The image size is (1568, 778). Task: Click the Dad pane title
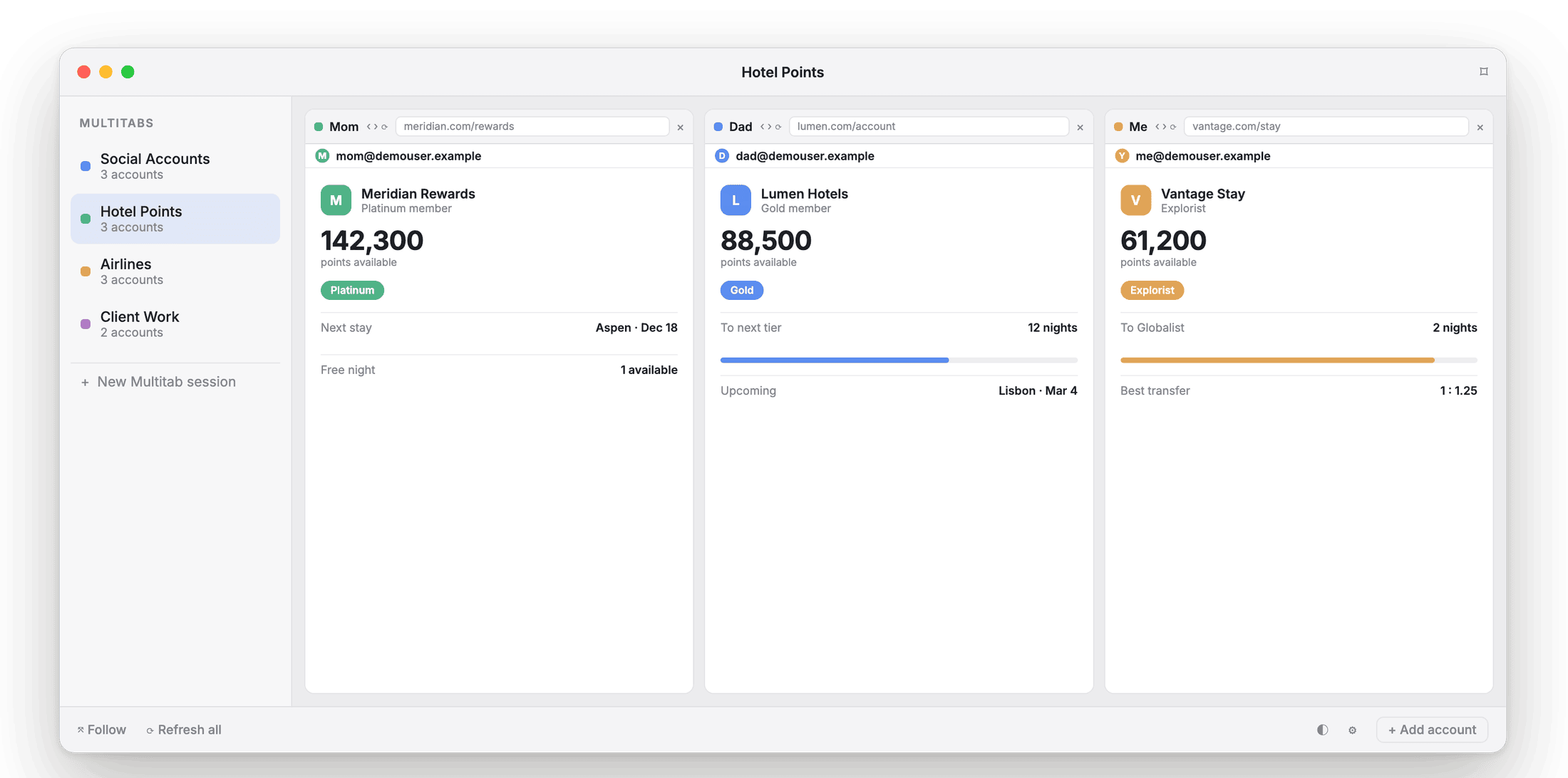point(741,127)
